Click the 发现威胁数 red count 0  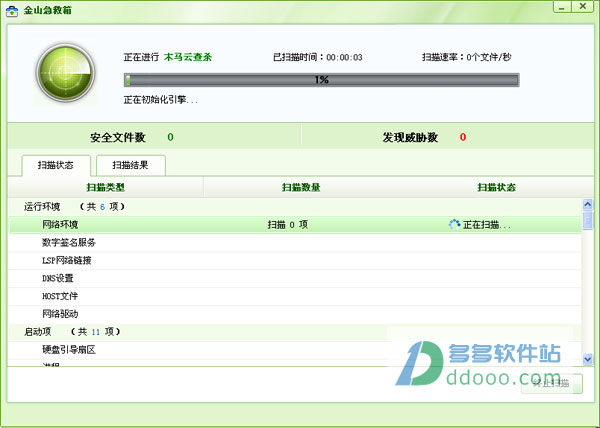point(463,137)
